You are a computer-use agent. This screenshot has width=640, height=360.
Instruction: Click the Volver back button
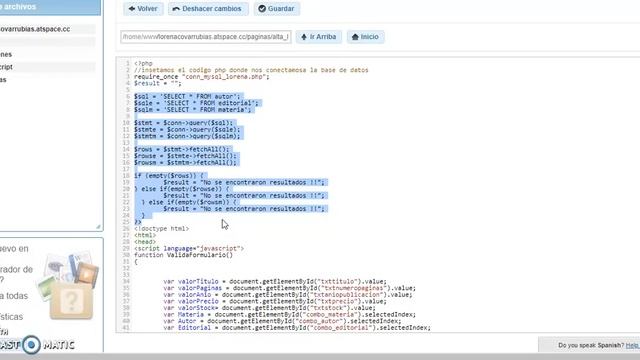(143, 9)
